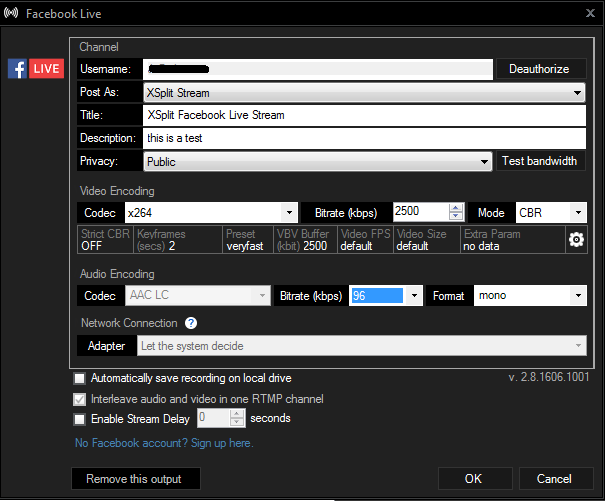Click the Title input field
The width and height of the screenshot is (605, 501).
point(364,115)
